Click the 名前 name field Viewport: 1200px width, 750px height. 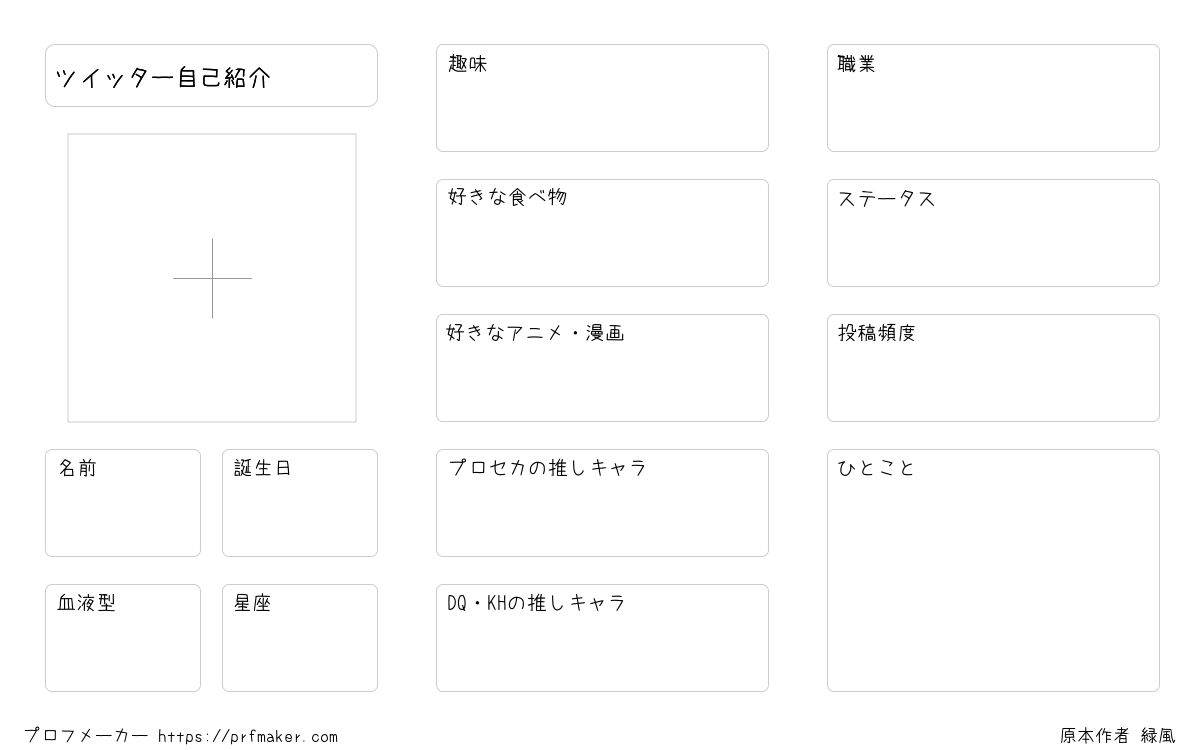123,503
